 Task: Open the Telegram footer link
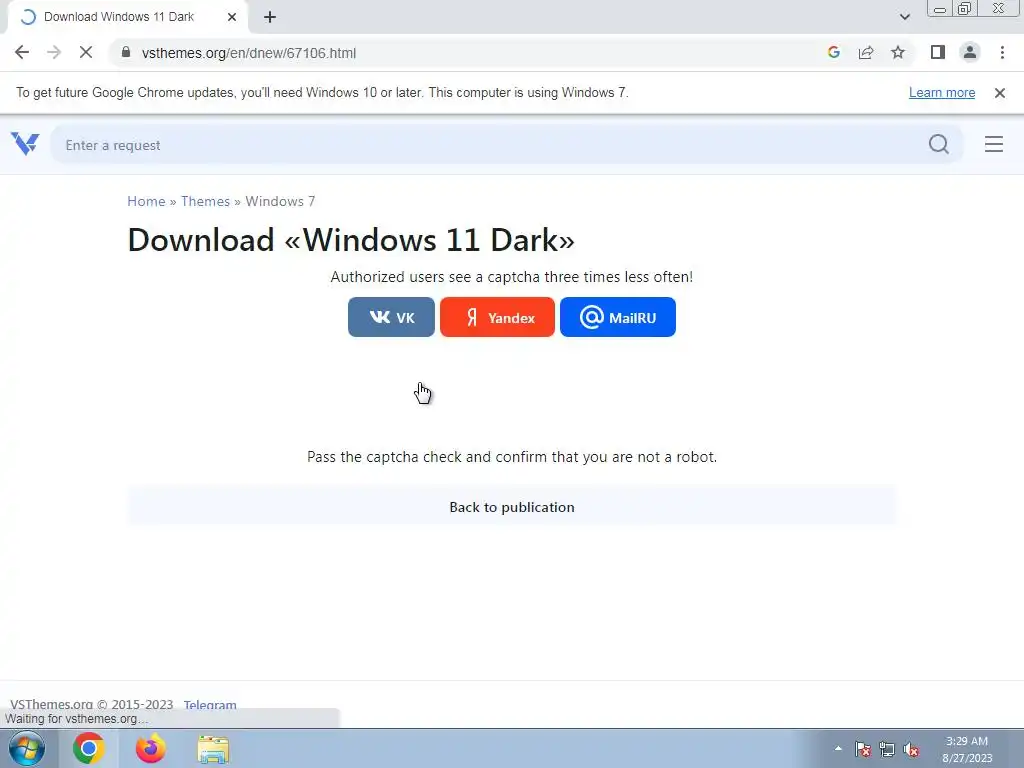tap(210, 705)
